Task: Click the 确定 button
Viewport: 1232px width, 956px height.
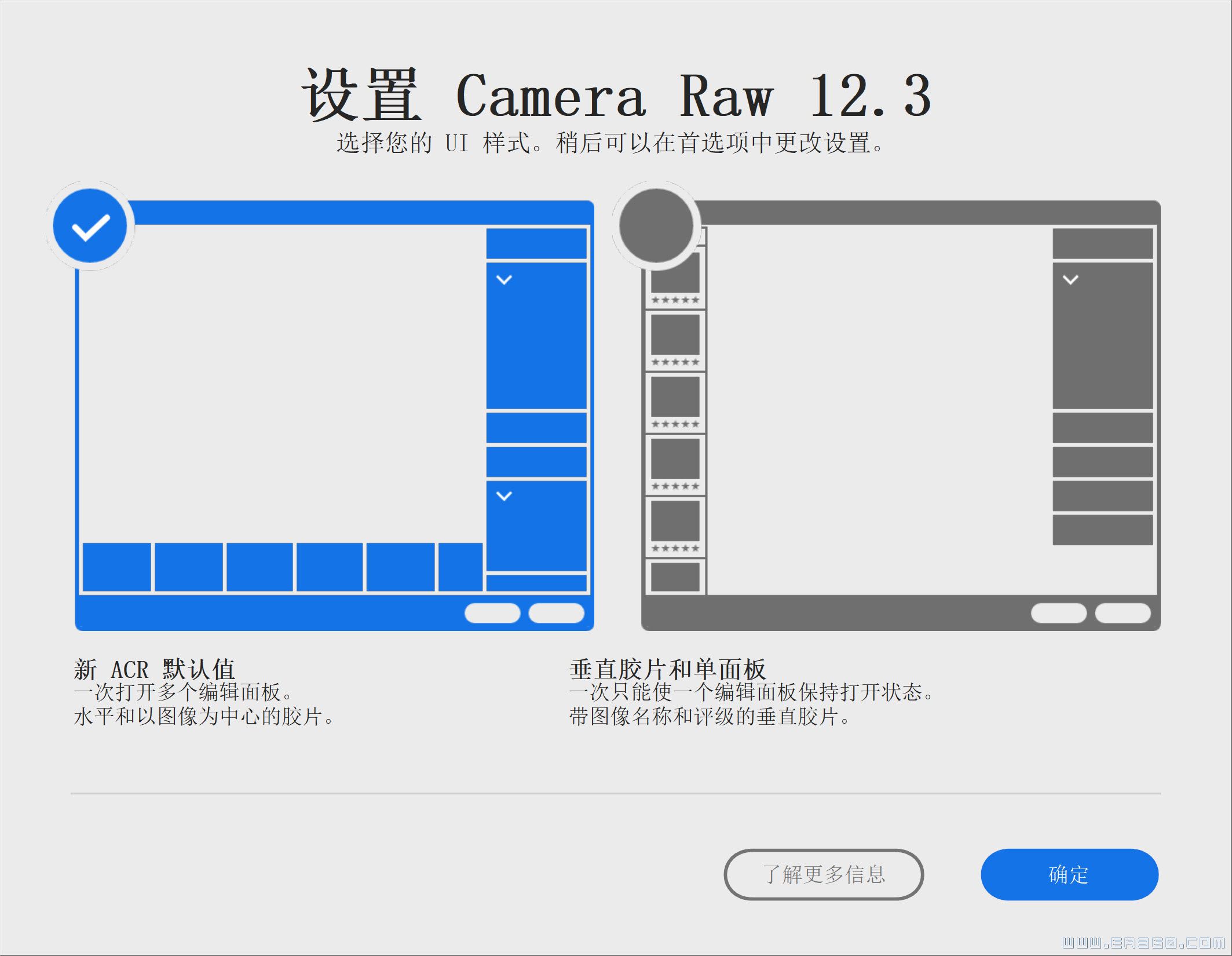Action: [x=1069, y=874]
